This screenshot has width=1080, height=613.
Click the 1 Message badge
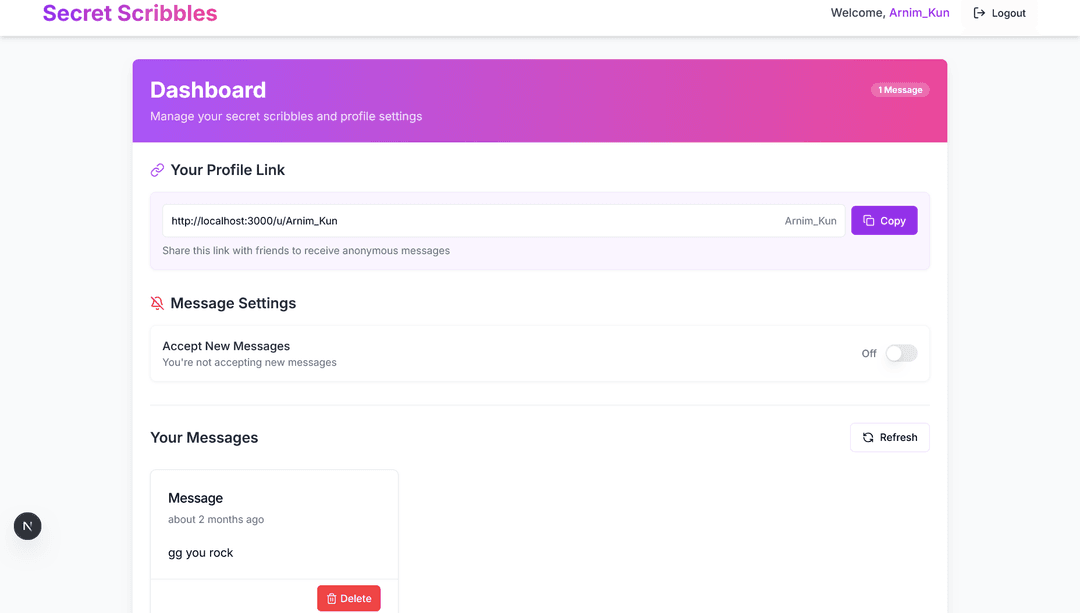point(900,90)
